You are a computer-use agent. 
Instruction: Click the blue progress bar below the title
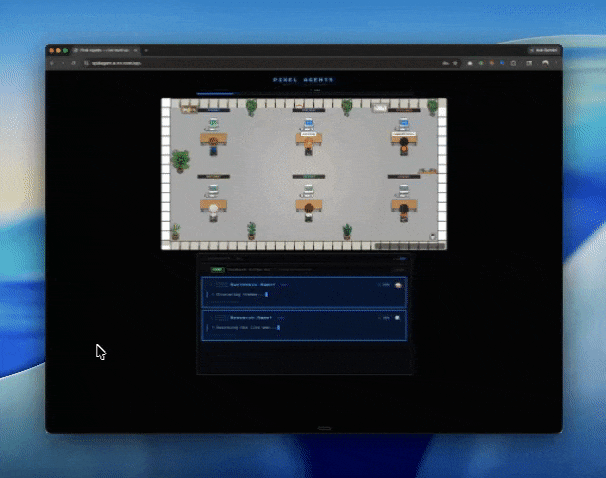[x=215, y=94]
